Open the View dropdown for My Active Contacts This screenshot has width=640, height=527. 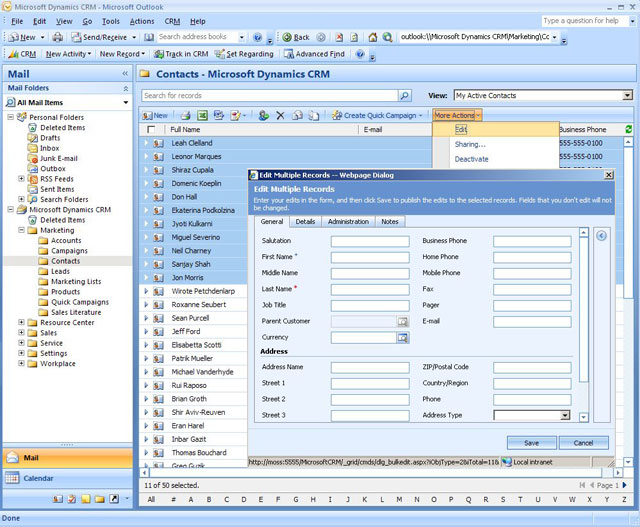[x=628, y=96]
